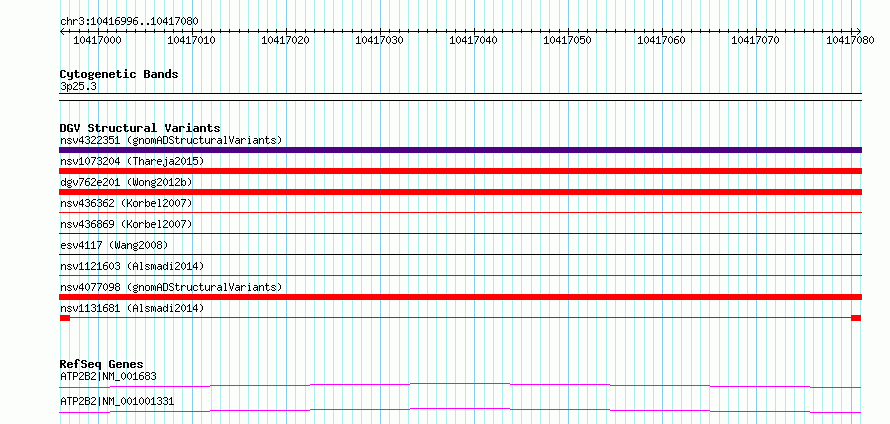890x424 pixels.
Task: Click the thick red nsv1073204 bar
Action: coord(461,171)
